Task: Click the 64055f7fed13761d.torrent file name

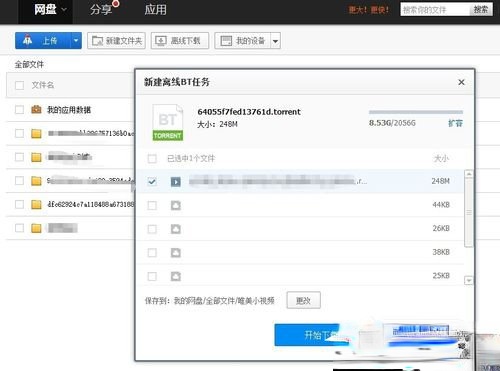Action: coord(249,112)
